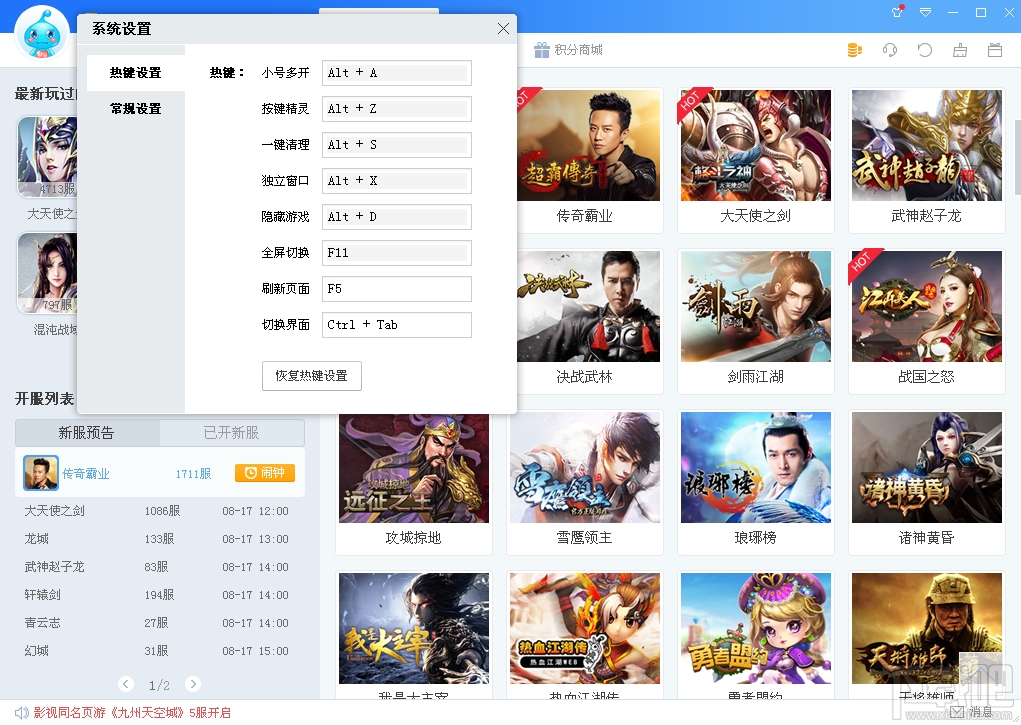This screenshot has width=1021, height=725.
Task: Open the title bar dropdown arrow menu
Action: click(925, 12)
